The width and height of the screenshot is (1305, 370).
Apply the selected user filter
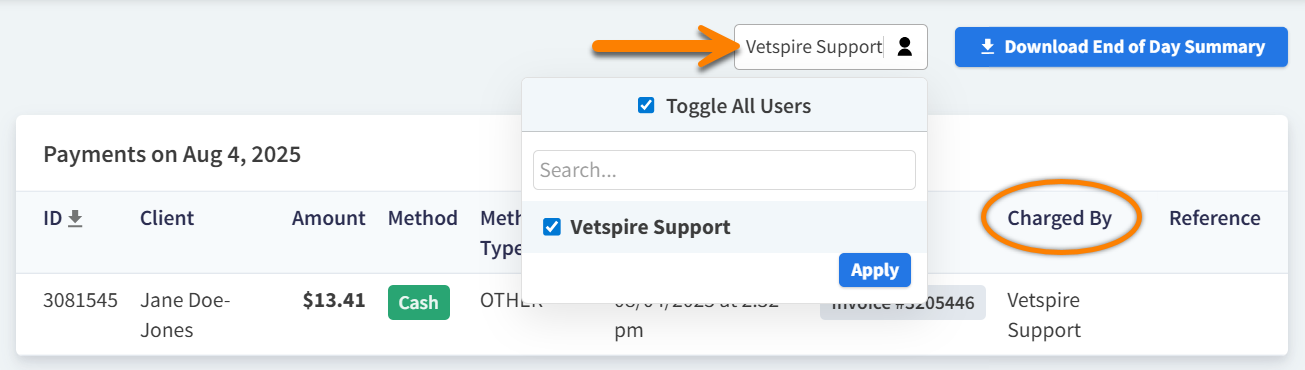(875, 270)
